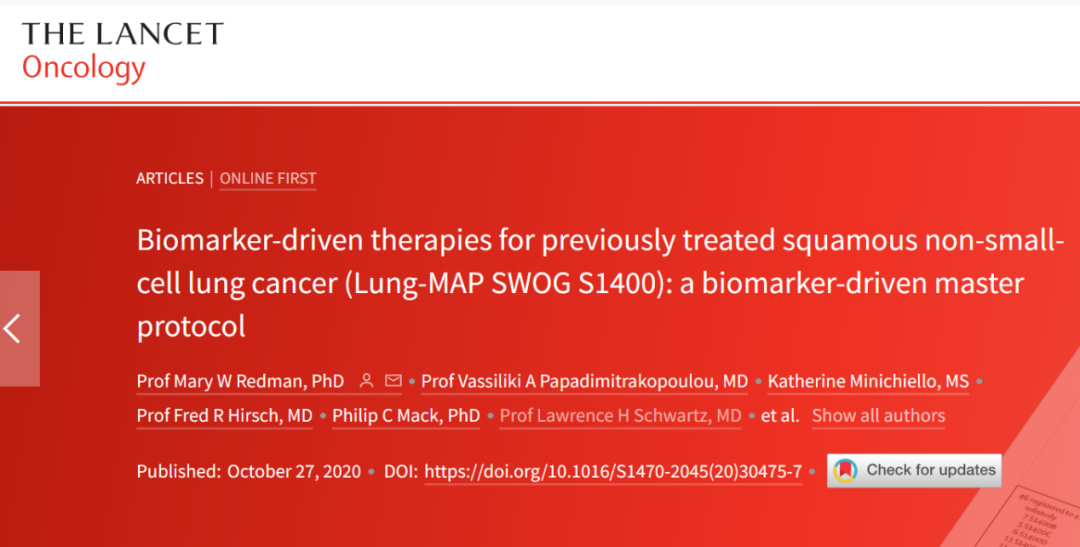The image size is (1080, 547).
Task: Click the envelope email author icon
Action: pos(393,381)
